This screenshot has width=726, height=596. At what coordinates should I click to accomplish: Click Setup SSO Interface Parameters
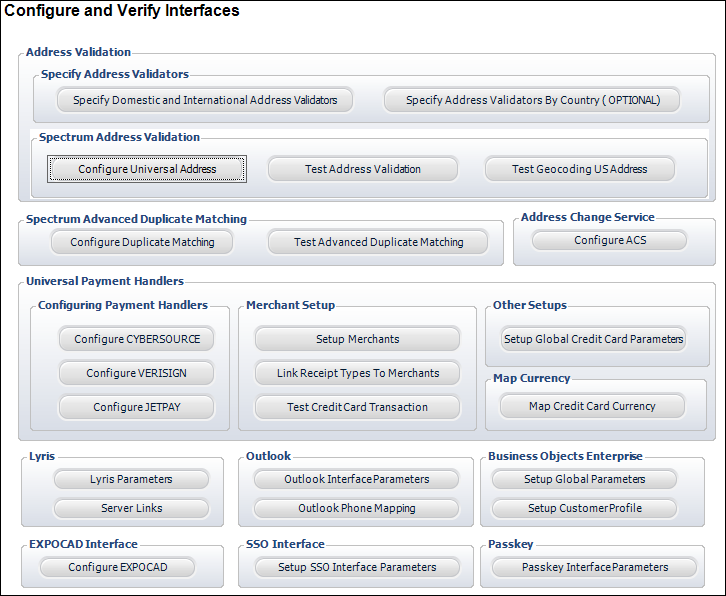point(356,567)
